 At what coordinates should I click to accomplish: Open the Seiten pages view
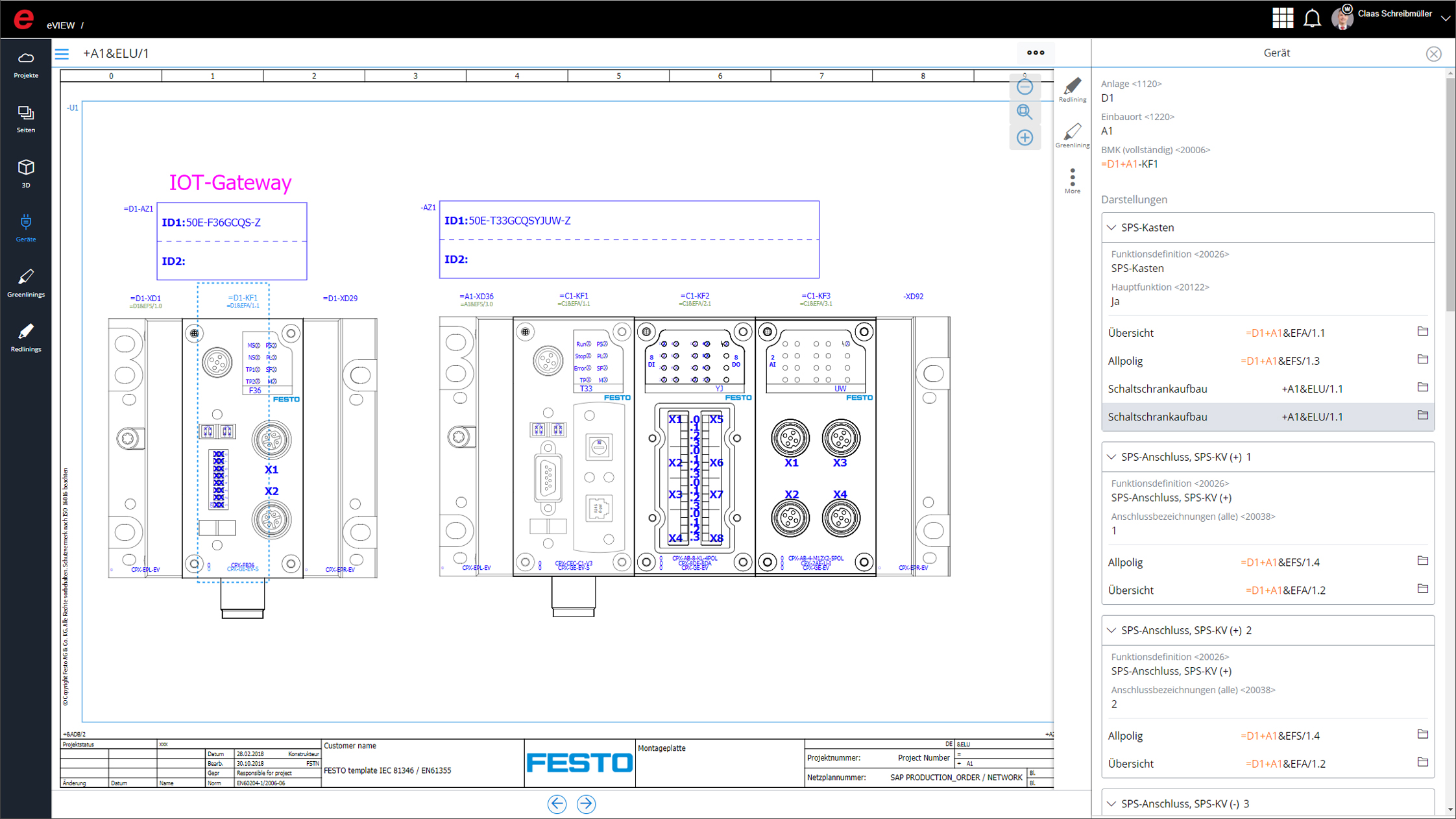[26, 119]
